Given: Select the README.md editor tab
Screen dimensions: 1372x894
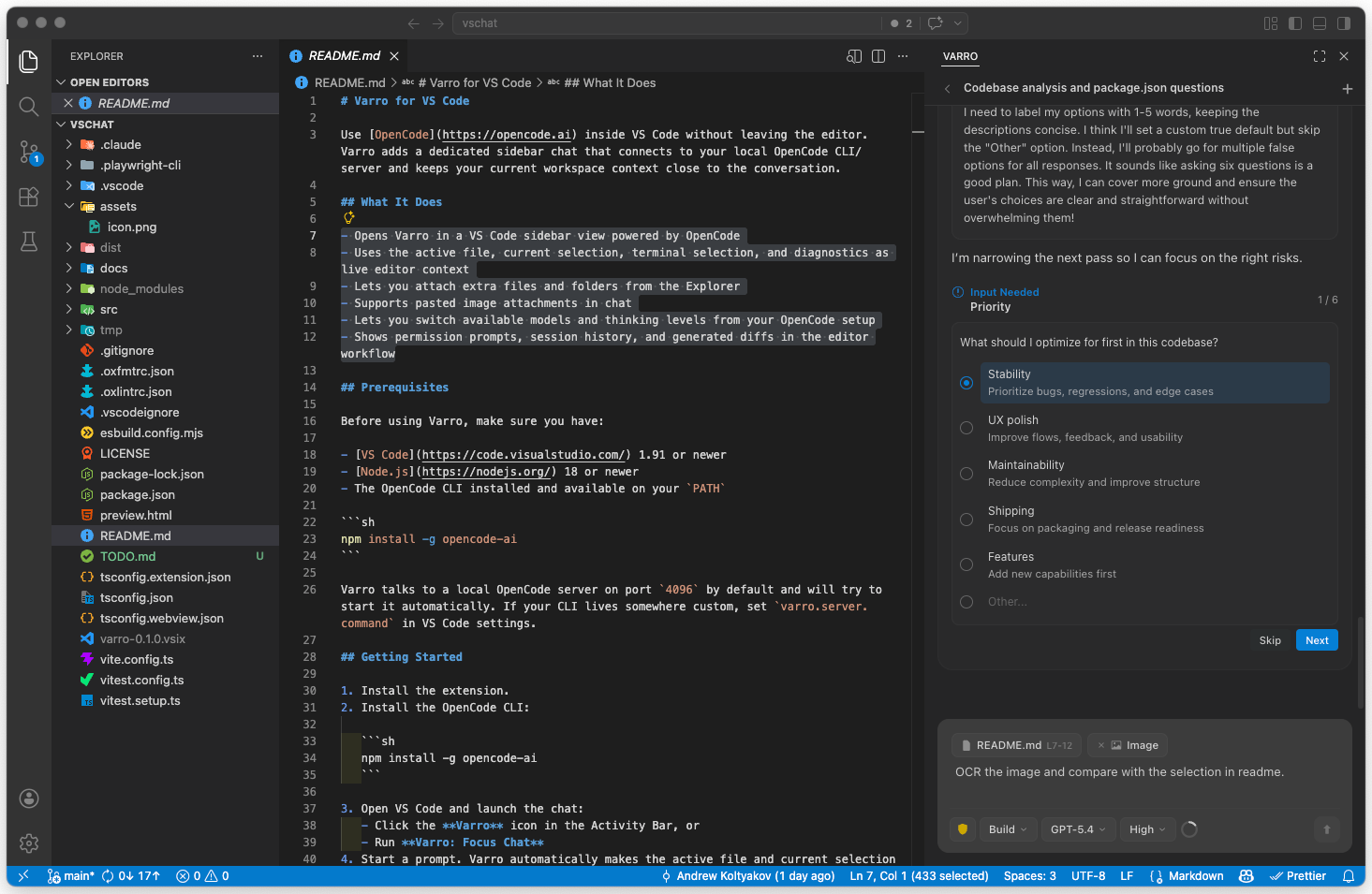Looking at the screenshot, I should 345,55.
